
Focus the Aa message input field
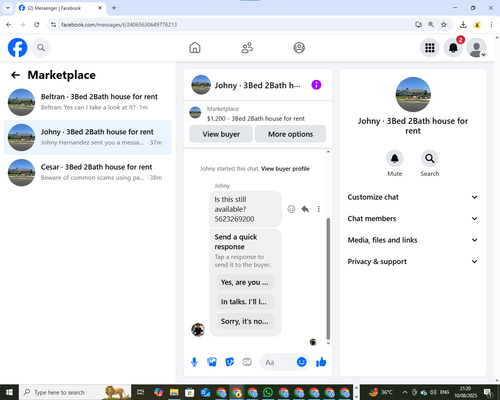point(278,362)
